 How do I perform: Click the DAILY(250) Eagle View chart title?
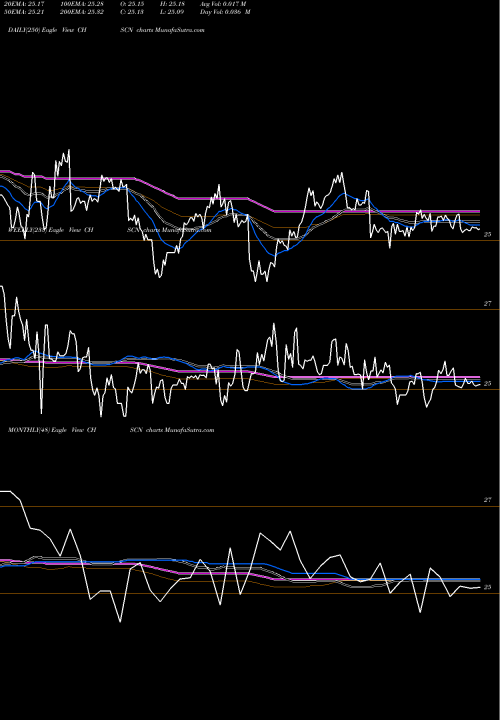tap(106, 30)
